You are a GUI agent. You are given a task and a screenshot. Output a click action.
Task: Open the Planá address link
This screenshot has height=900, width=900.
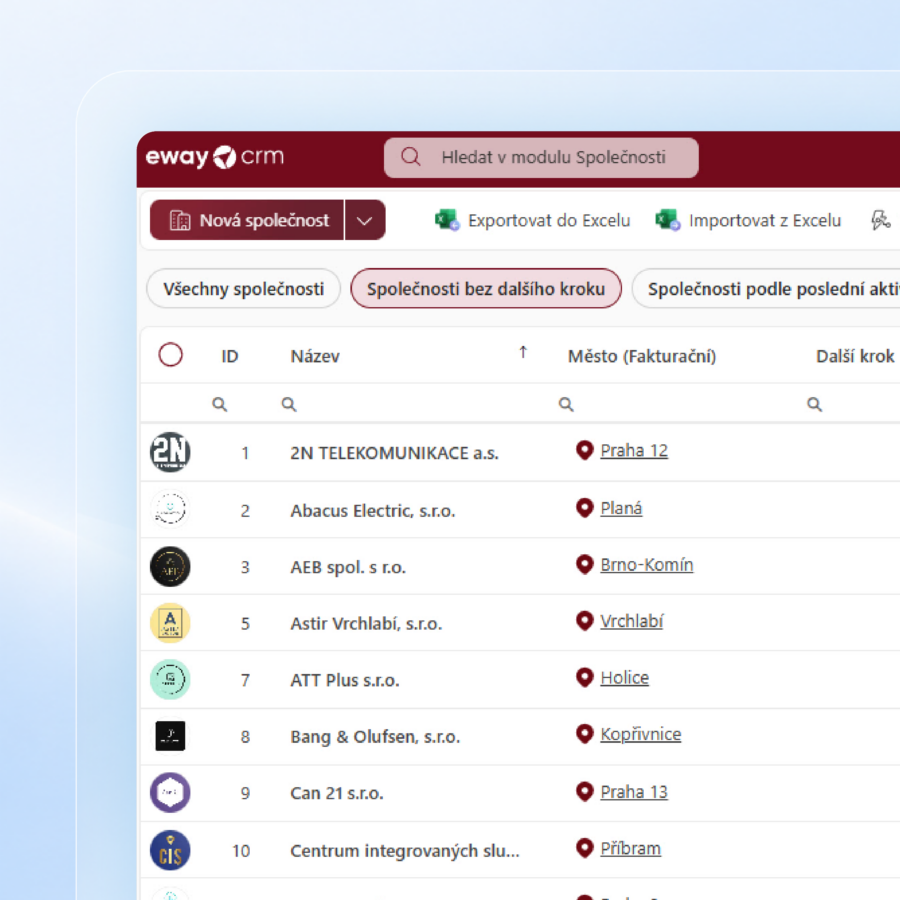pyautogui.click(x=621, y=508)
